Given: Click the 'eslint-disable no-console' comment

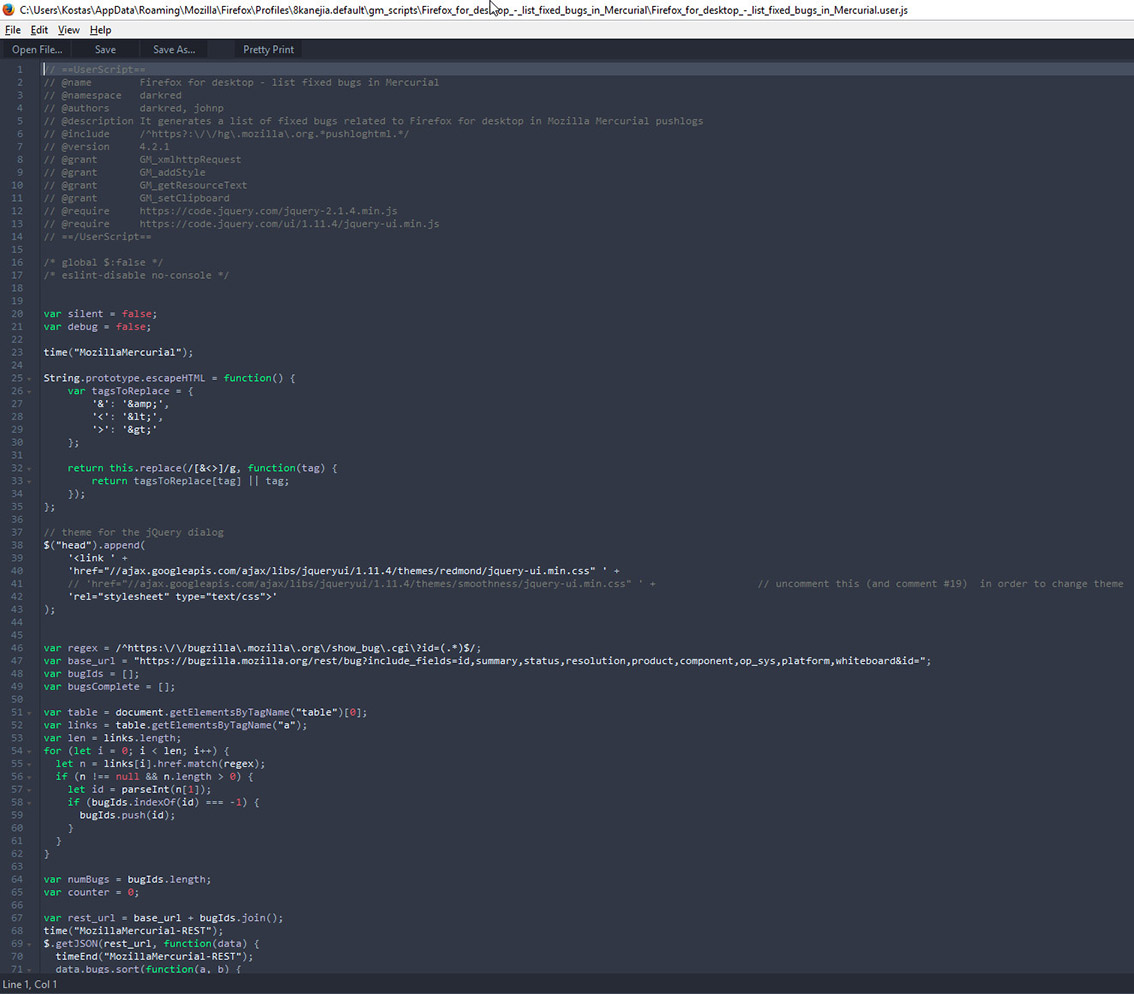Looking at the screenshot, I should click(x=136, y=276).
